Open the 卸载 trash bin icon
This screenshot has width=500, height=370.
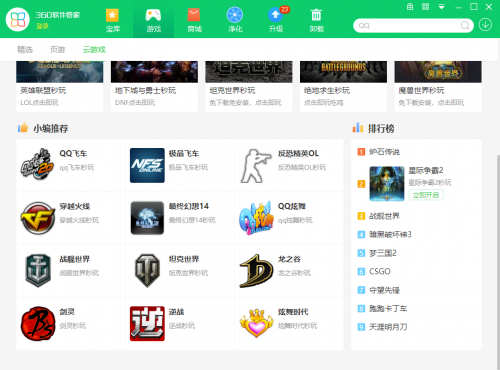[x=316, y=15]
